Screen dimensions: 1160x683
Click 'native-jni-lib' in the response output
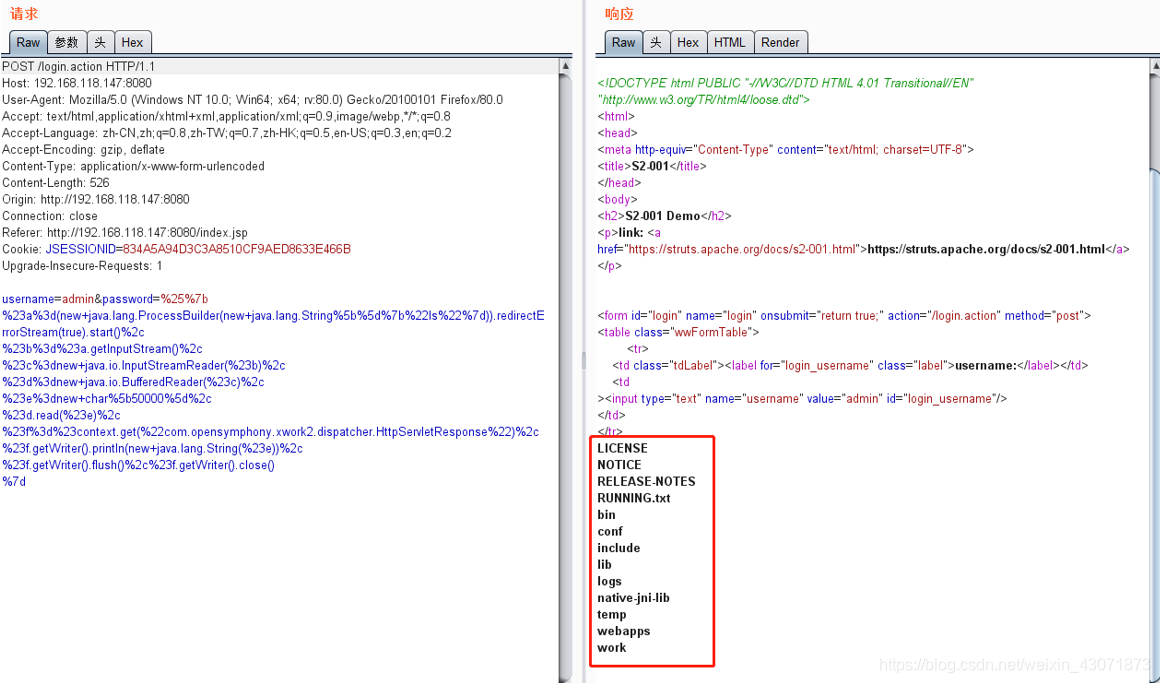(633, 598)
